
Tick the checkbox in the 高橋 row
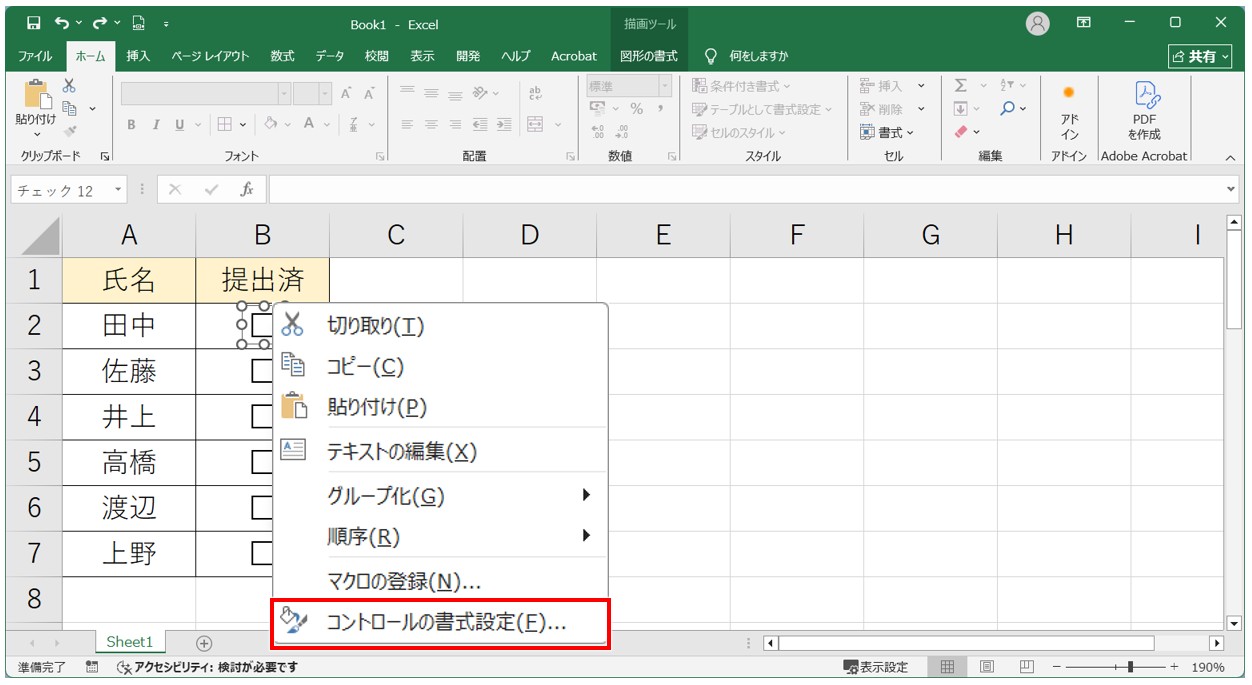262,461
